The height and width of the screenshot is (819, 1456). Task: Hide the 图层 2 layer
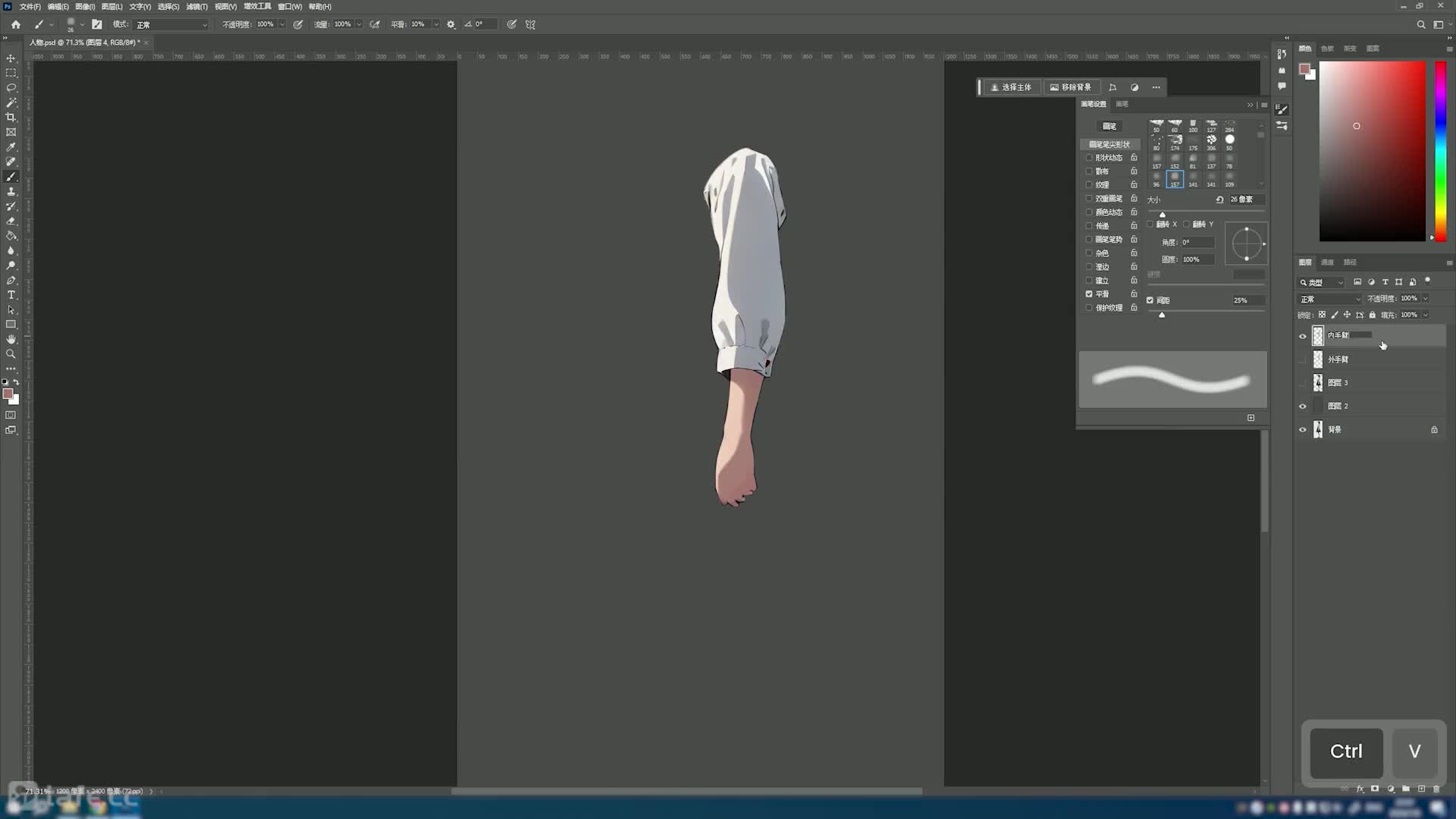(1303, 406)
